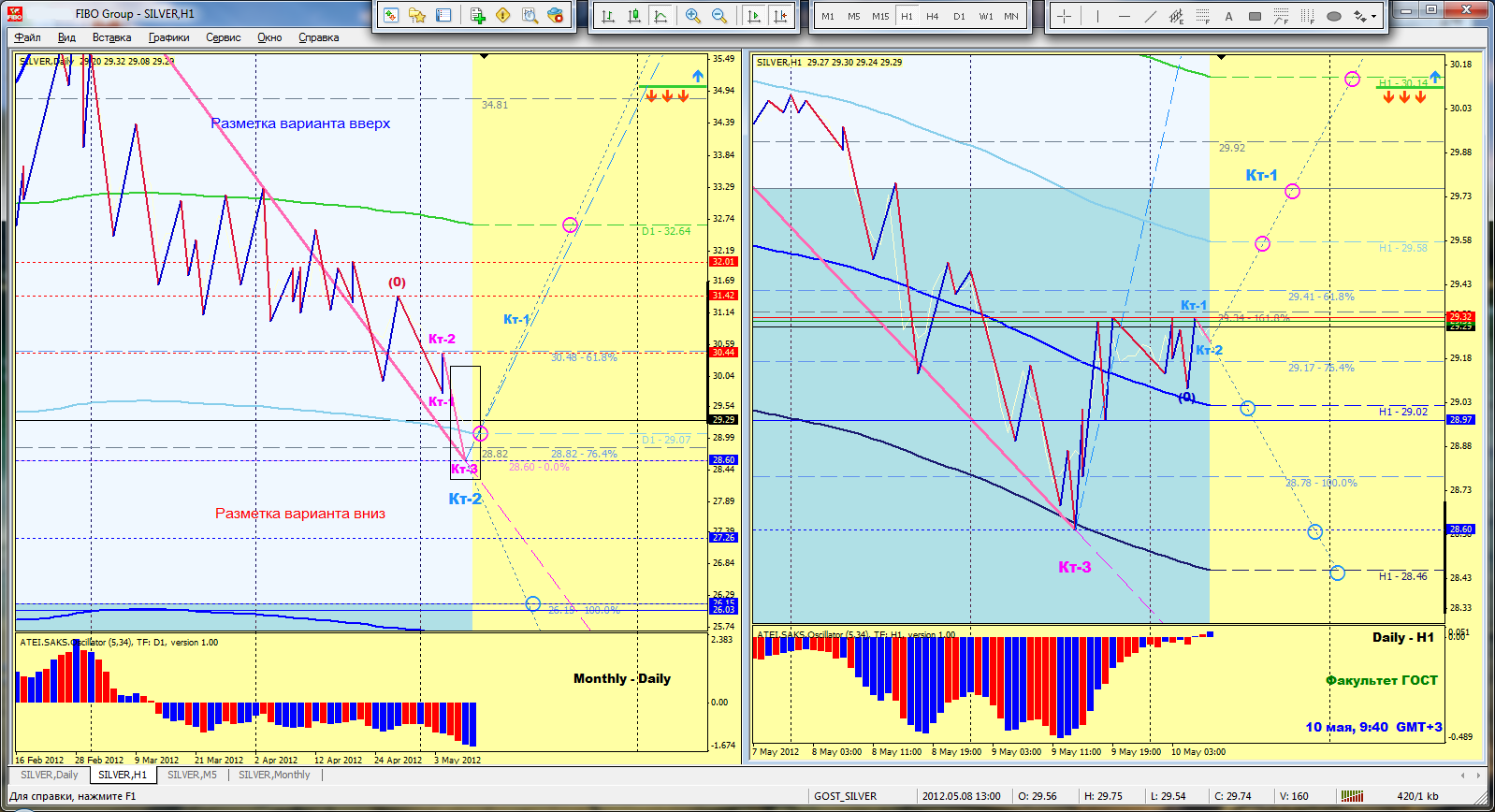The image size is (1495, 812).
Task: Toggle Chart Shift from right border
Action: click(x=780, y=16)
